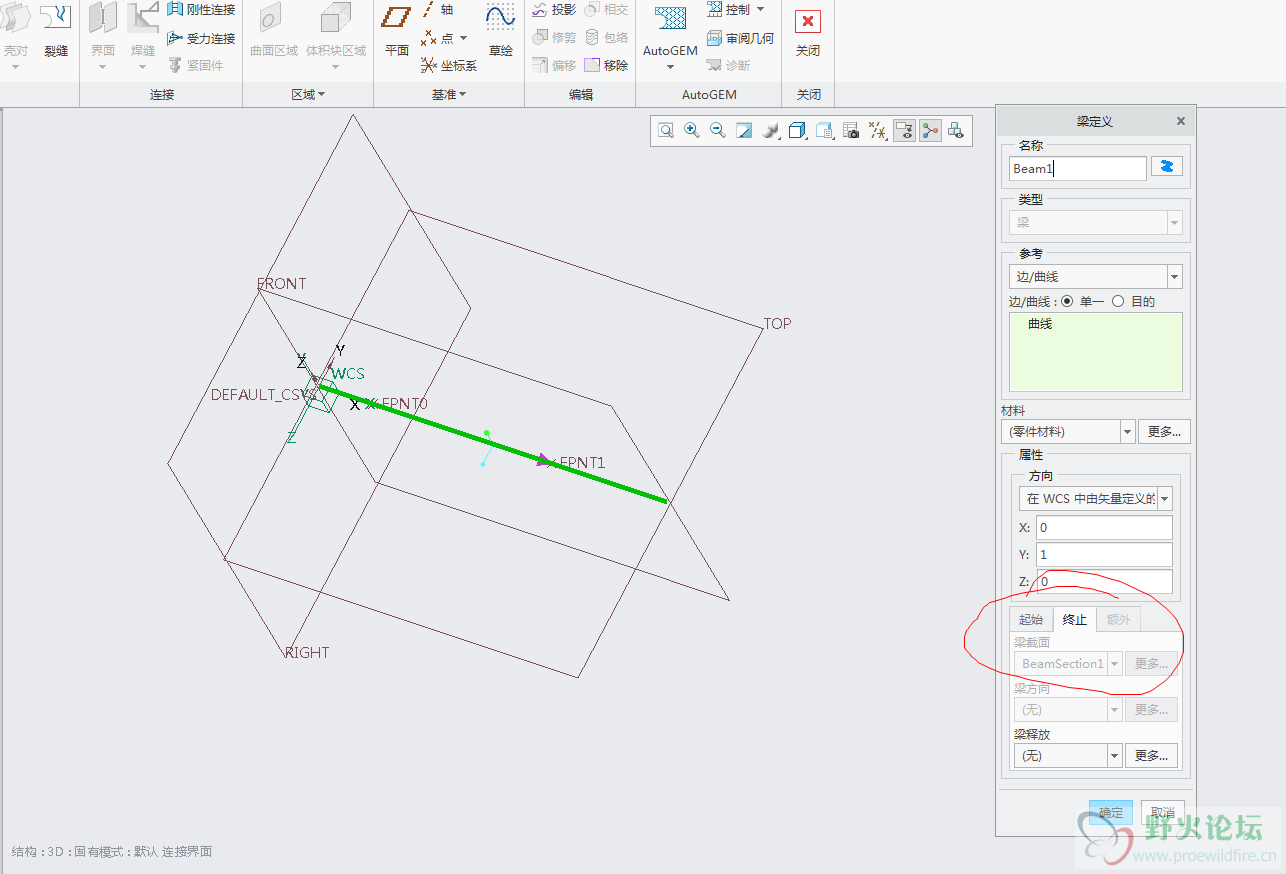The image size is (1286, 874).
Task: Click the Refit view icon
Action: pos(665,131)
